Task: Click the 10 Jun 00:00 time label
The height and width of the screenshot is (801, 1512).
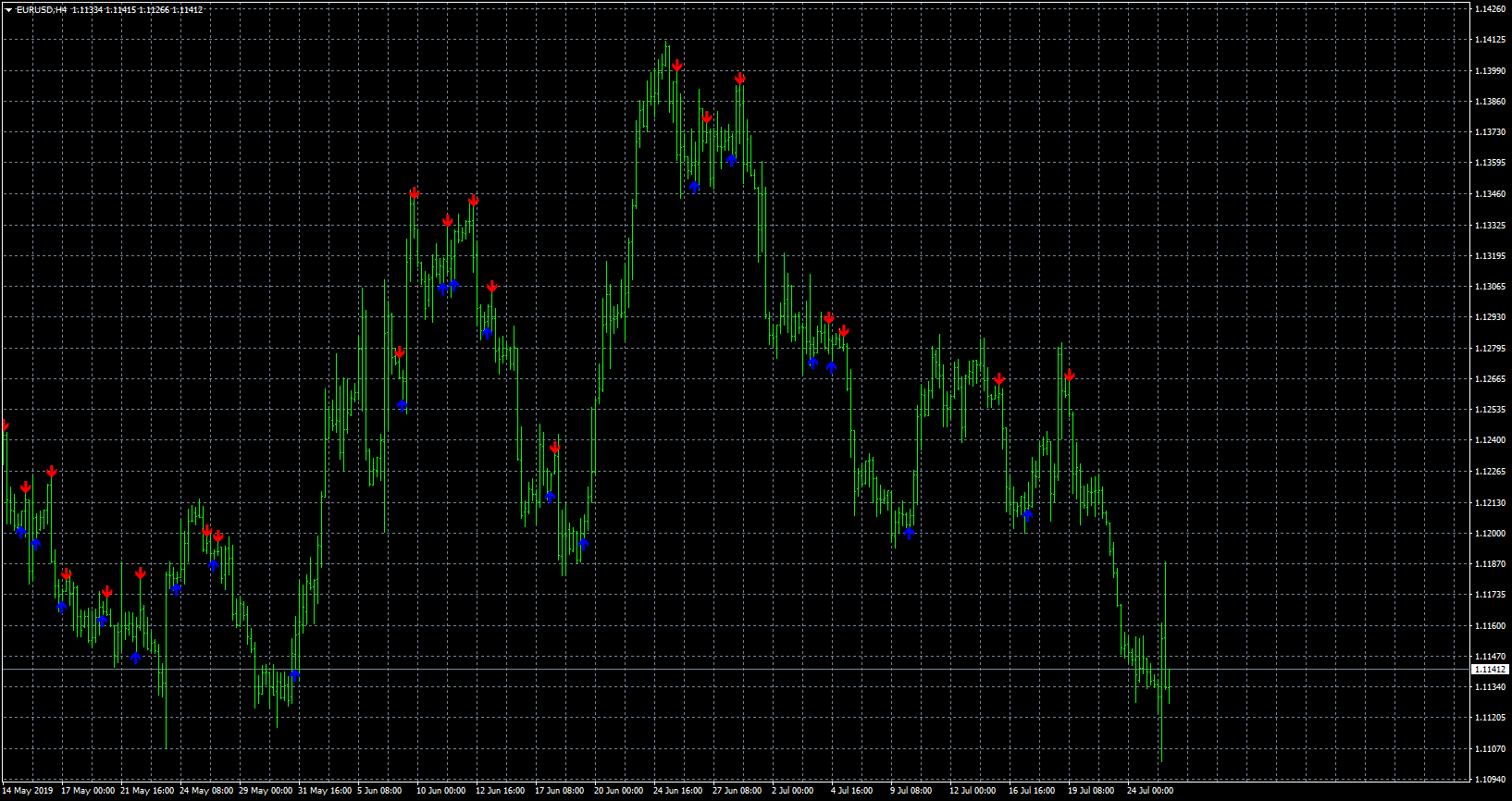Action: pyautogui.click(x=441, y=790)
